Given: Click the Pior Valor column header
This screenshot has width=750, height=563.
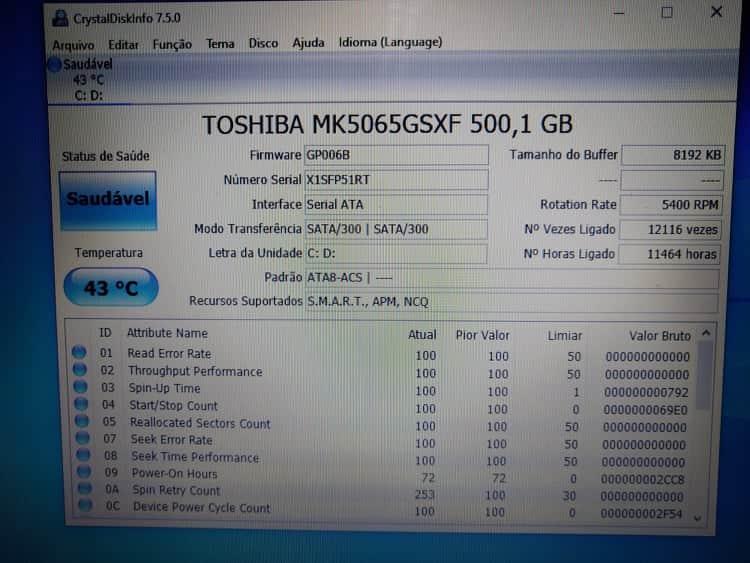Looking at the screenshot, I should [x=482, y=335].
